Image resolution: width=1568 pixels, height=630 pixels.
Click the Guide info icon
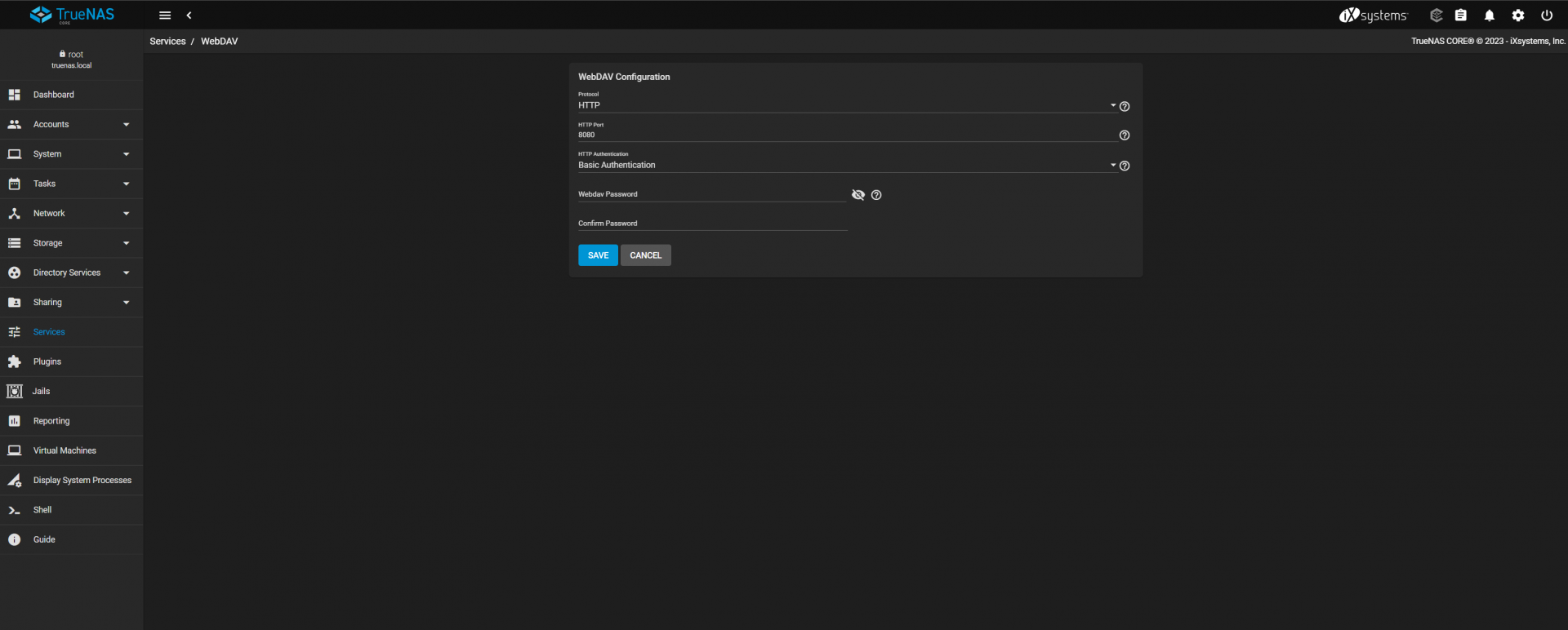(x=15, y=539)
